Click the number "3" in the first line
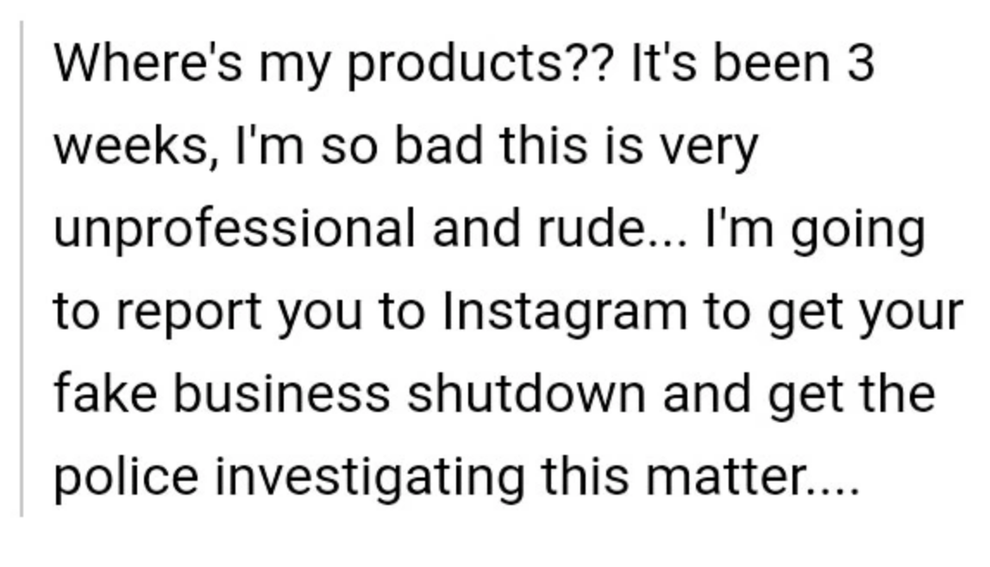The image size is (990, 567). coord(860,64)
